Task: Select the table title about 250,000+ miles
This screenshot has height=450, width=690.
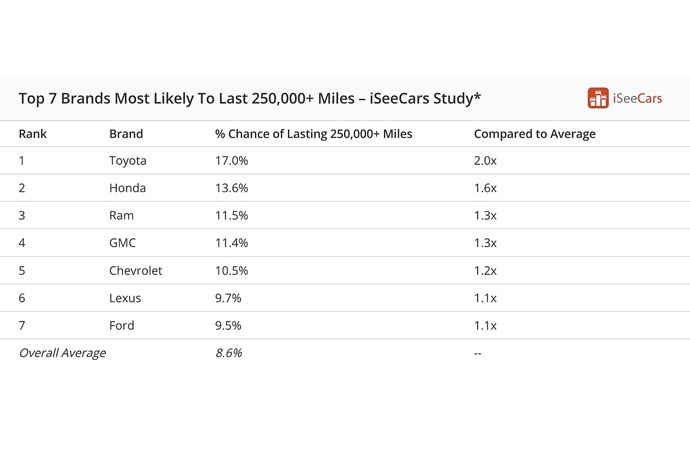Action: tap(250, 99)
